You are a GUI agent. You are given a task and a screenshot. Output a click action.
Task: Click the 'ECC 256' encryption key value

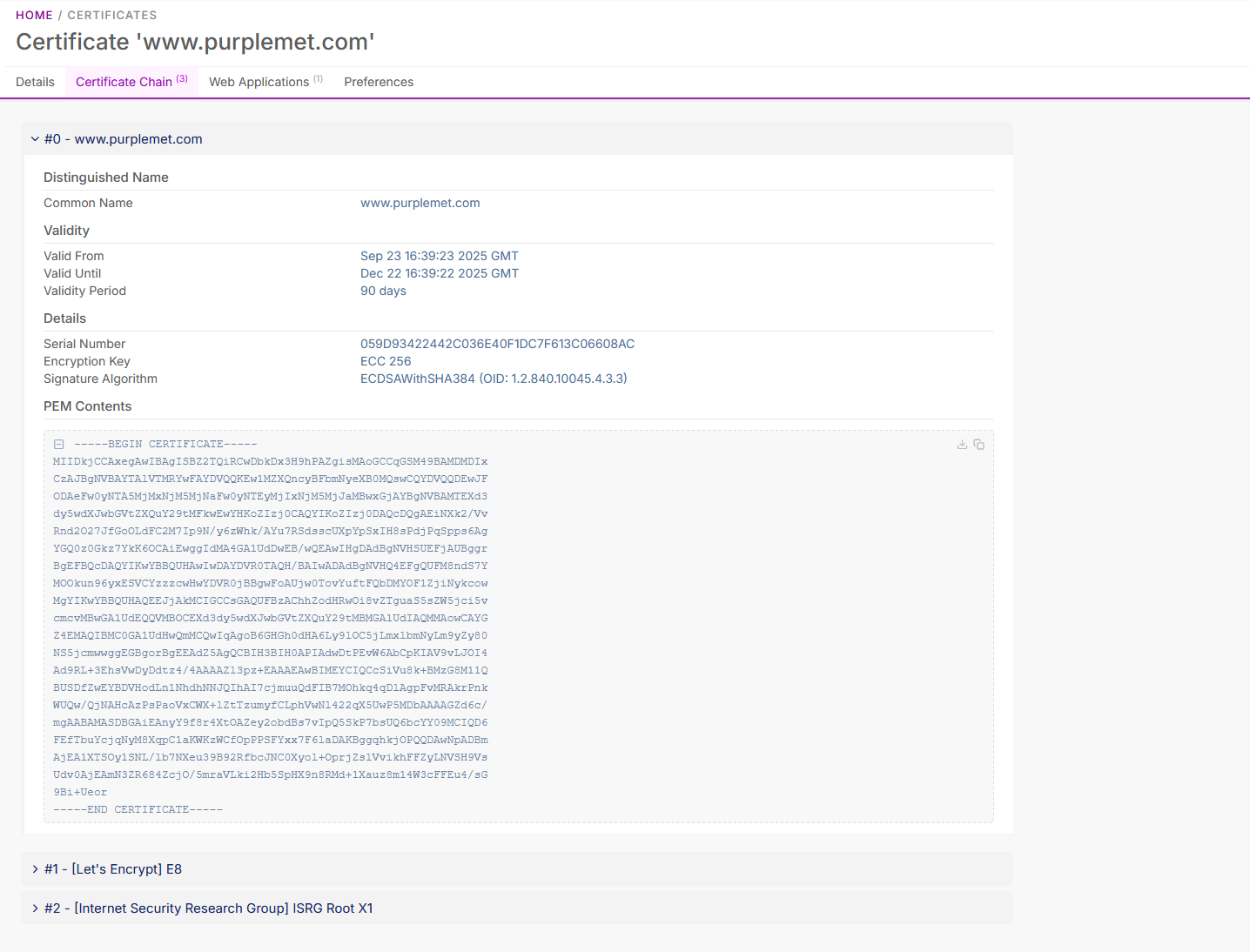[x=386, y=361]
